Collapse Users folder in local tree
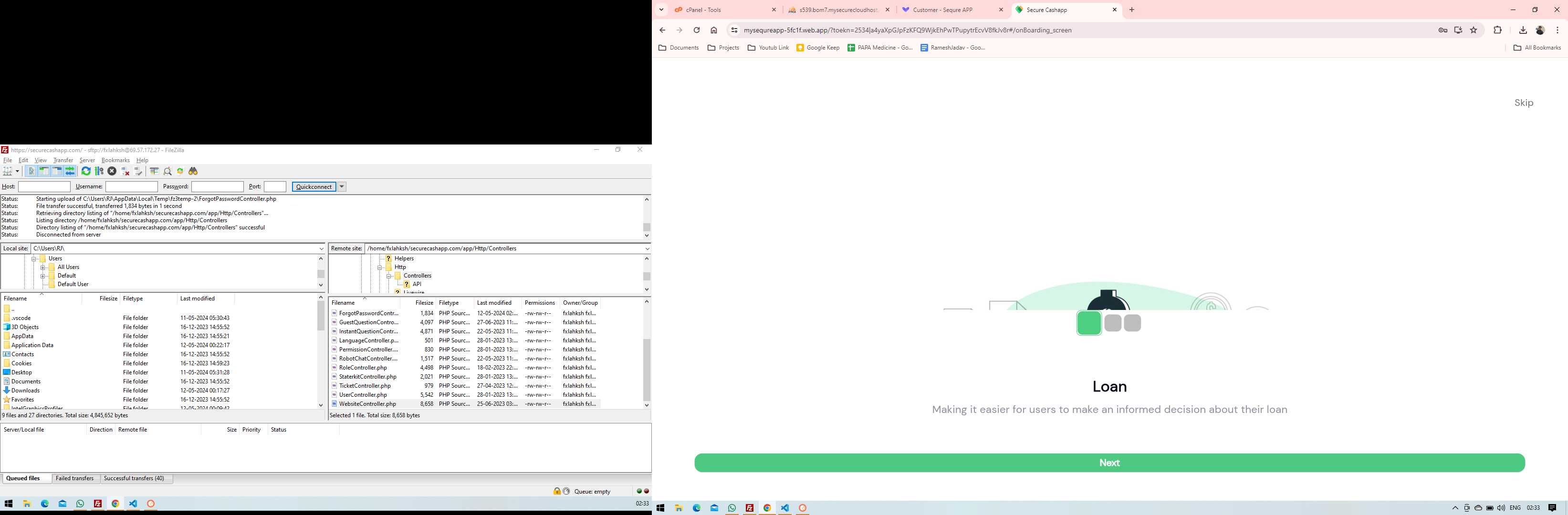The width and height of the screenshot is (1568, 515). (34, 259)
